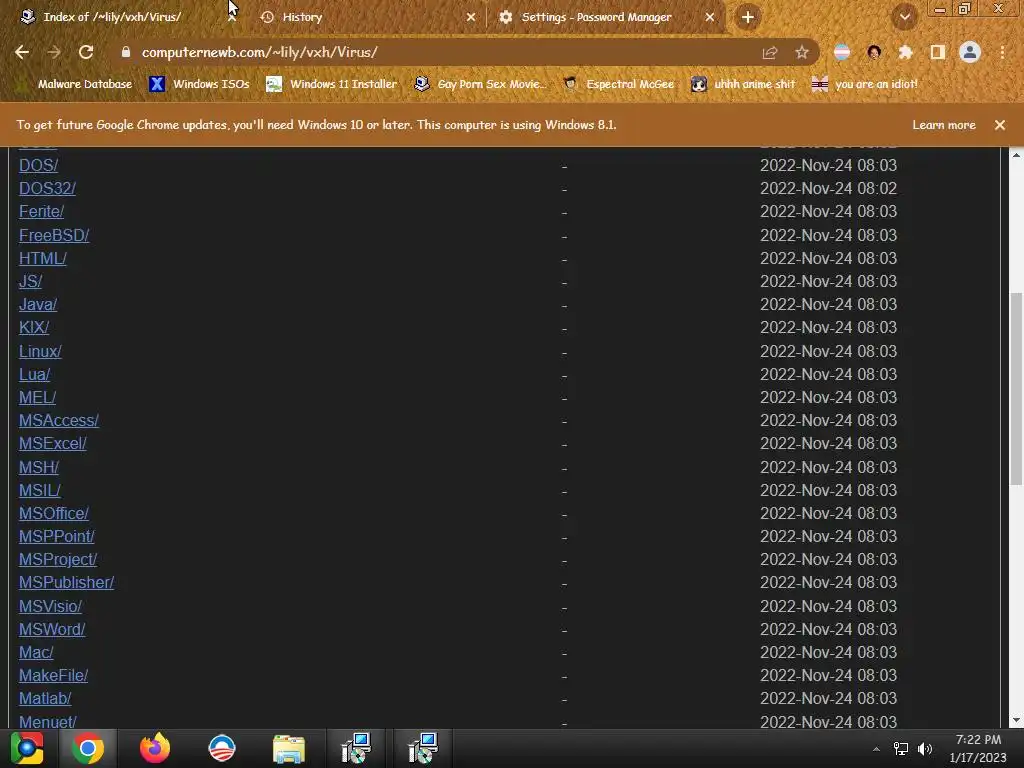Open Chrome three-dot menu
This screenshot has width=1024, height=768.
(1002, 52)
